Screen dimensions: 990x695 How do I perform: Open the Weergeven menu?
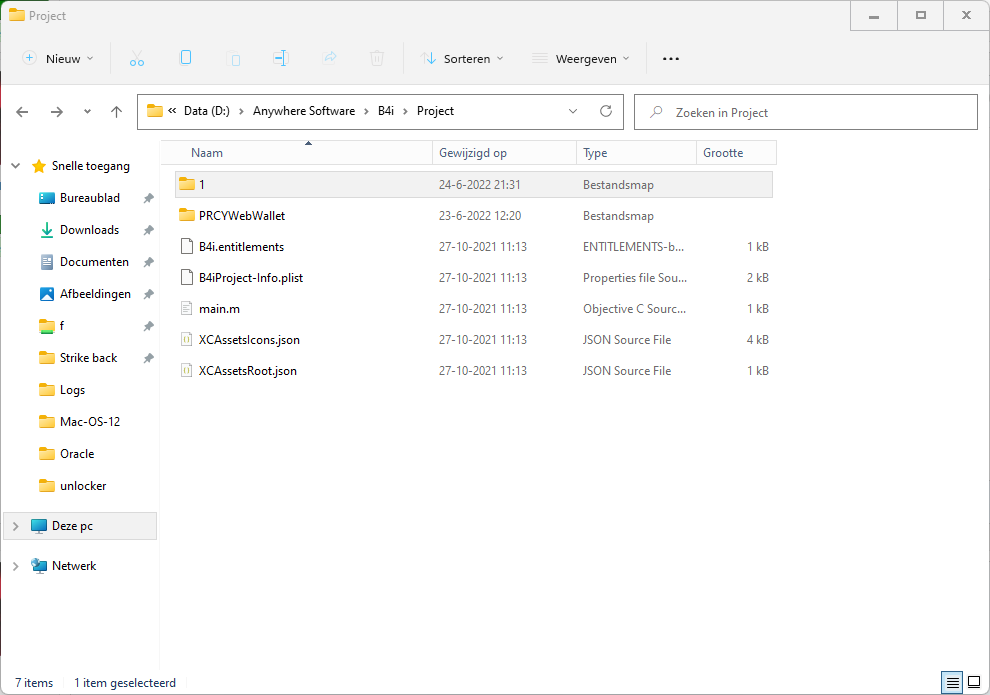tap(580, 59)
